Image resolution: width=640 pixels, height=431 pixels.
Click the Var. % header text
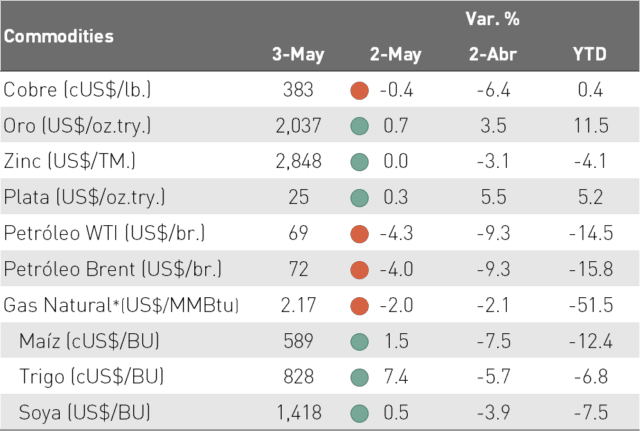point(493,19)
